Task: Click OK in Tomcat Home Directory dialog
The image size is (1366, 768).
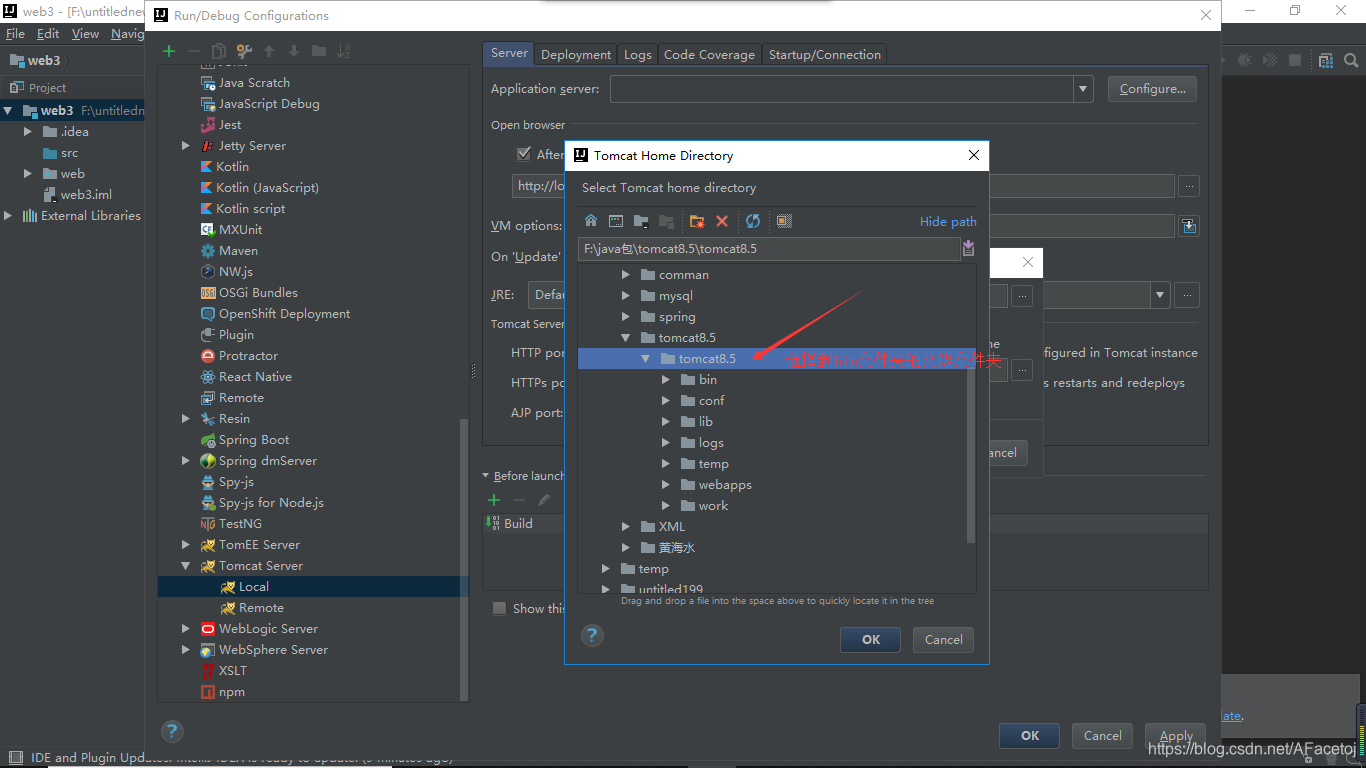Action: pyautogui.click(x=871, y=640)
